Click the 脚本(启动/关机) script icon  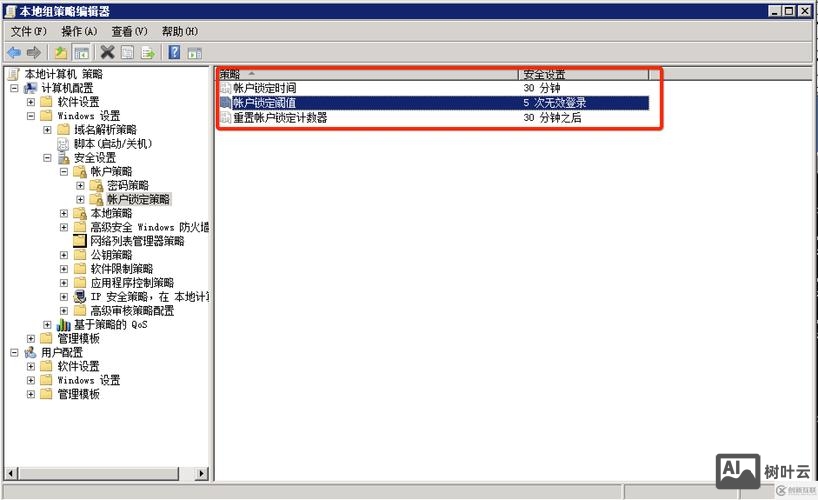[x=63, y=144]
